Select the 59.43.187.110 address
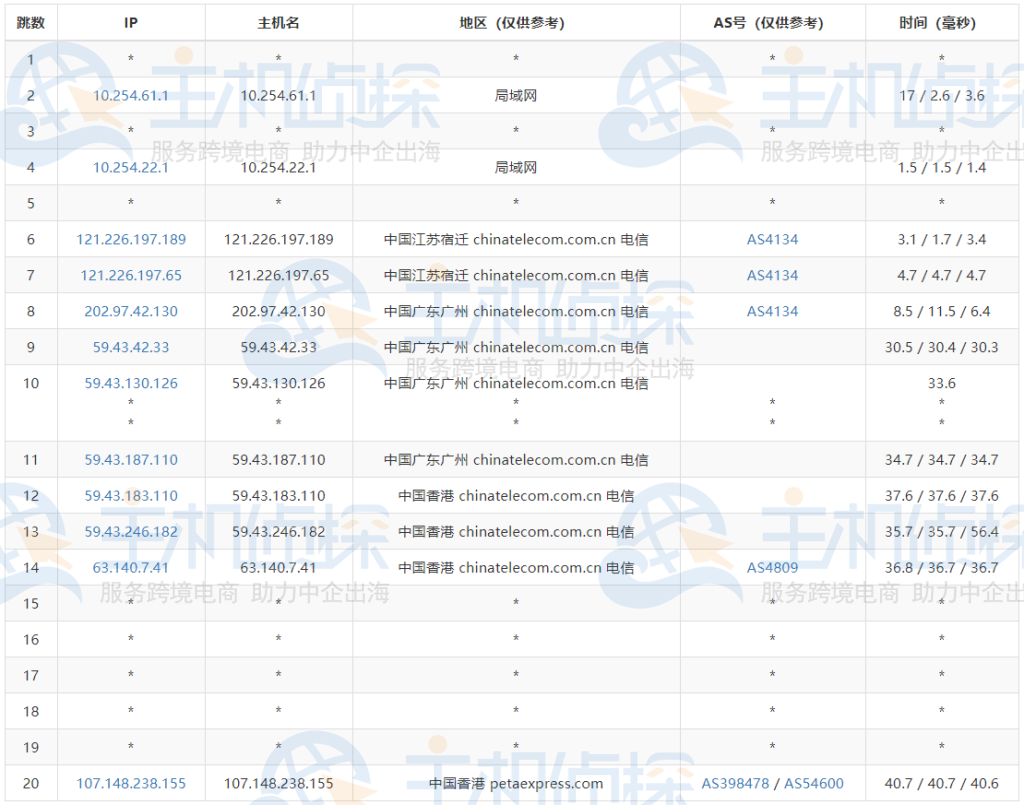Screen dimensions: 1024x805 [x=130, y=459]
